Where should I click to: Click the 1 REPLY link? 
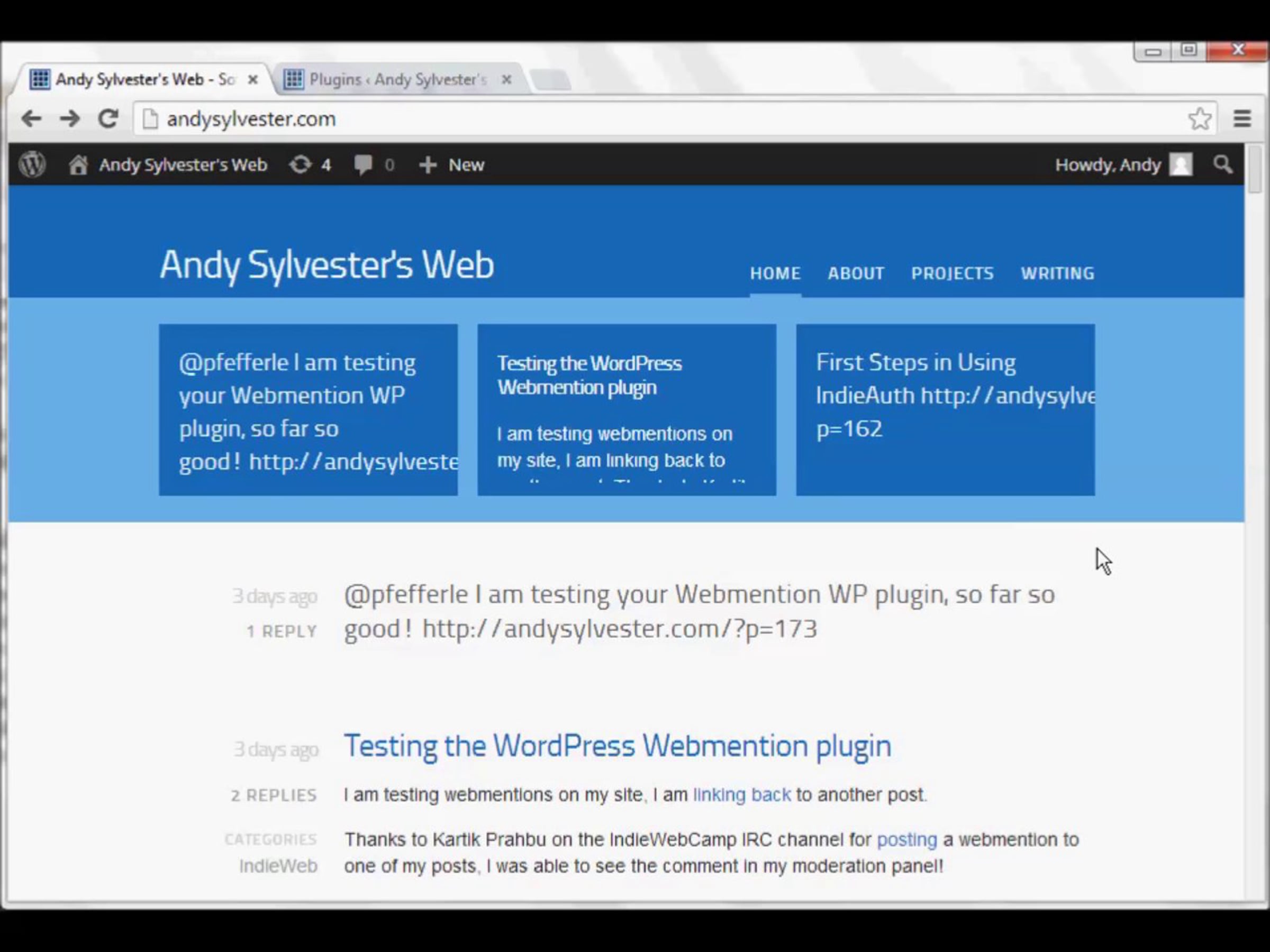[x=282, y=631]
